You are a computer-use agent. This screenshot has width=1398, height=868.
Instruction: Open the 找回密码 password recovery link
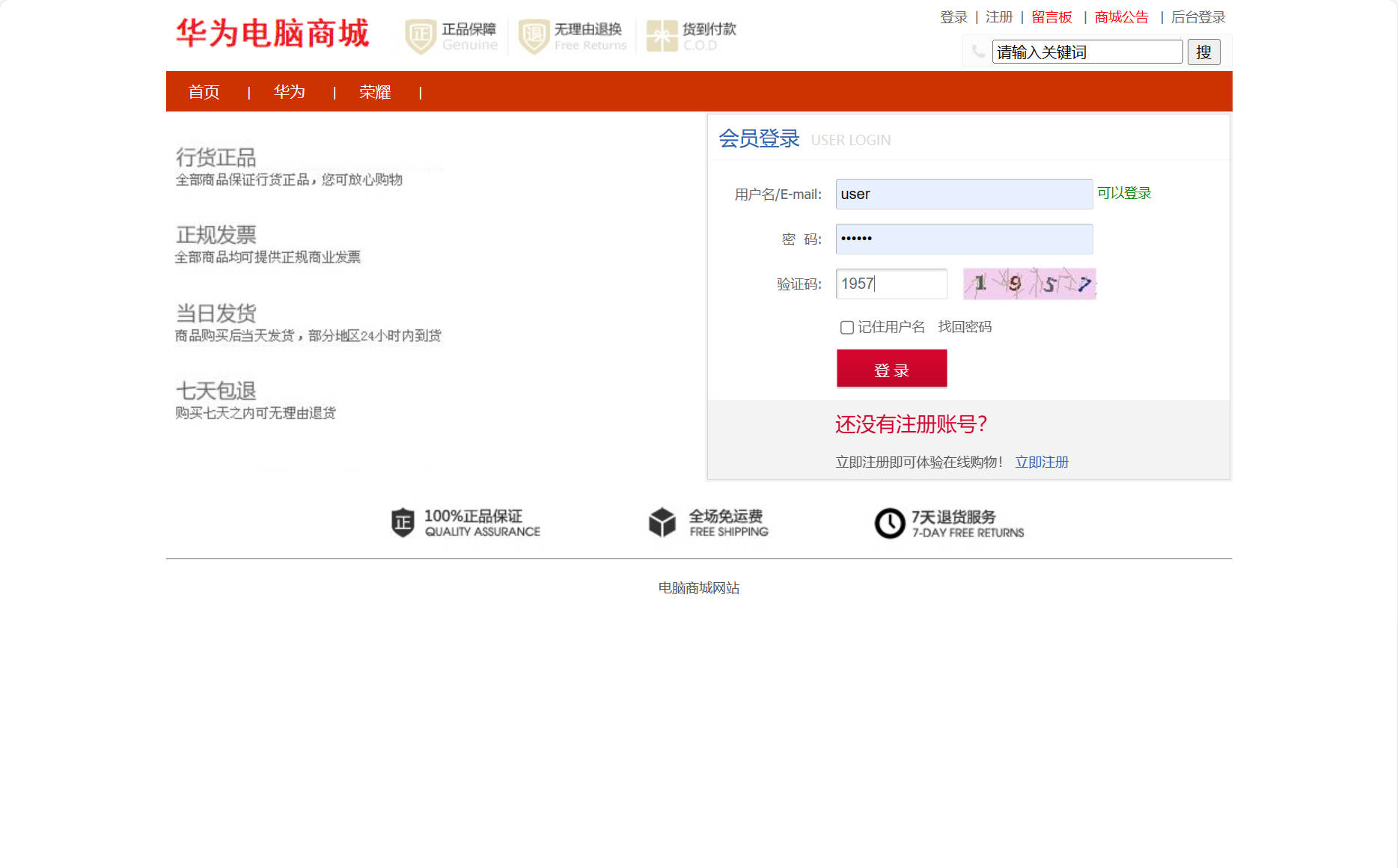pyautogui.click(x=964, y=327)
